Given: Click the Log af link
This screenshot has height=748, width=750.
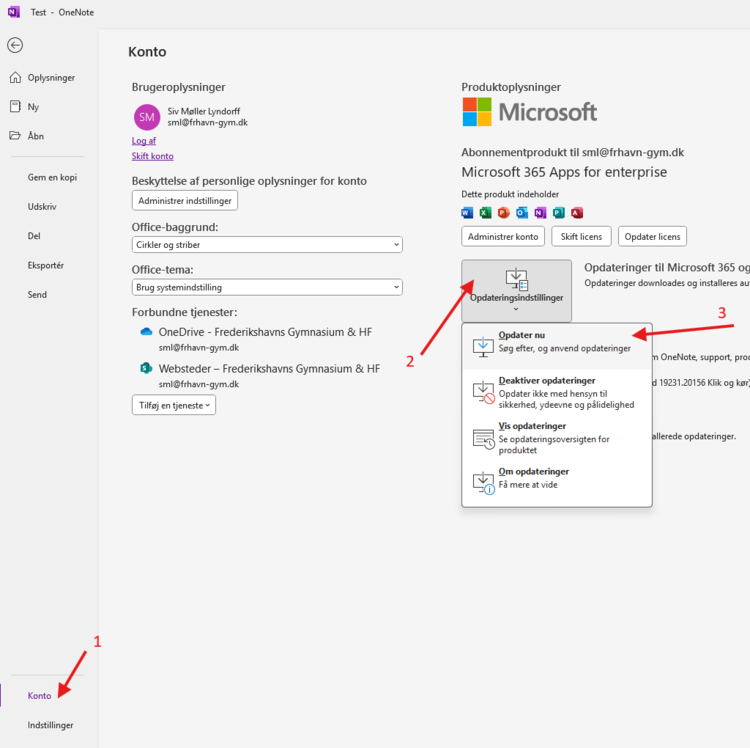Looking at the screenshot, I should tap(144, 141).
